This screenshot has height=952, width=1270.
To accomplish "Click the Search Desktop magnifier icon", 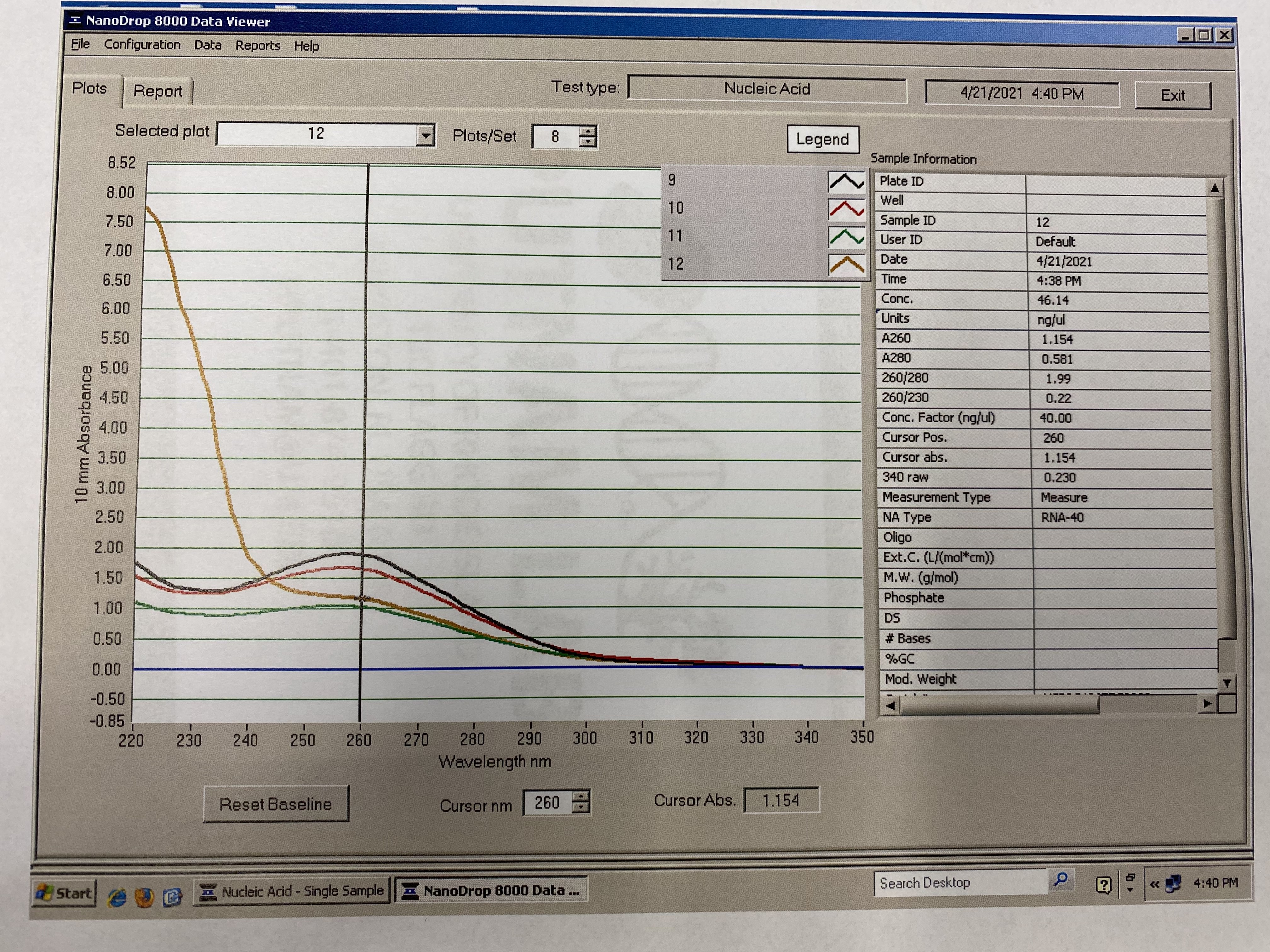I will pos(1061,880).
